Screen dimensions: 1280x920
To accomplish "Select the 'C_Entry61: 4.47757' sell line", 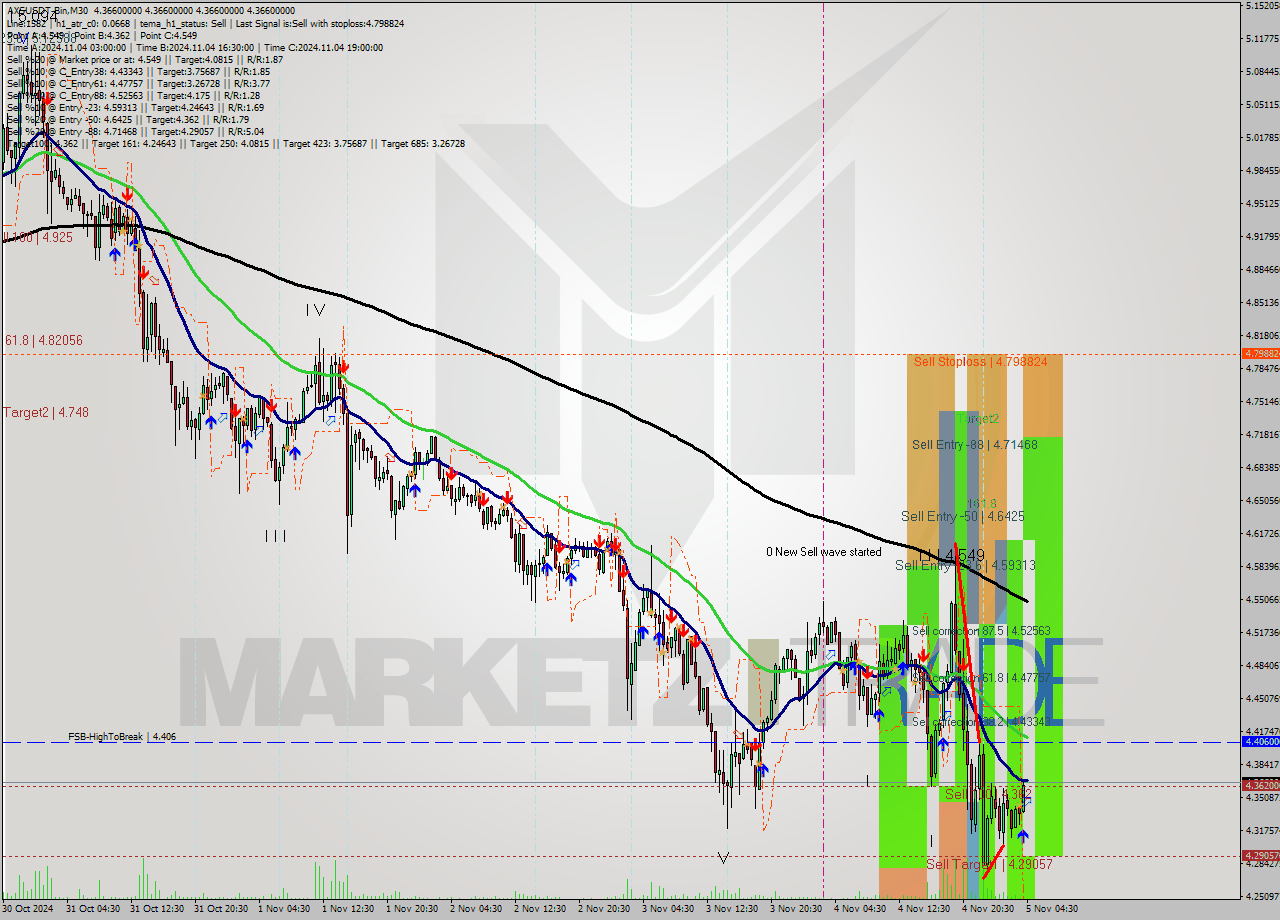I will tap(138, 83).
